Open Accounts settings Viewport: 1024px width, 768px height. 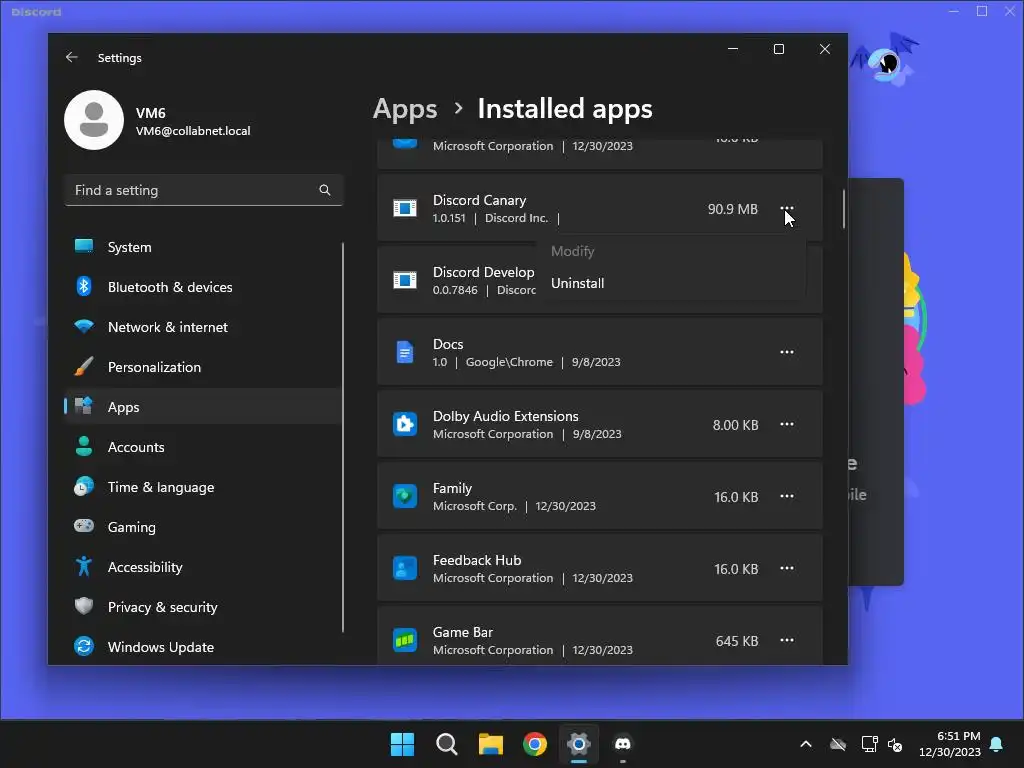click(204, 447)
